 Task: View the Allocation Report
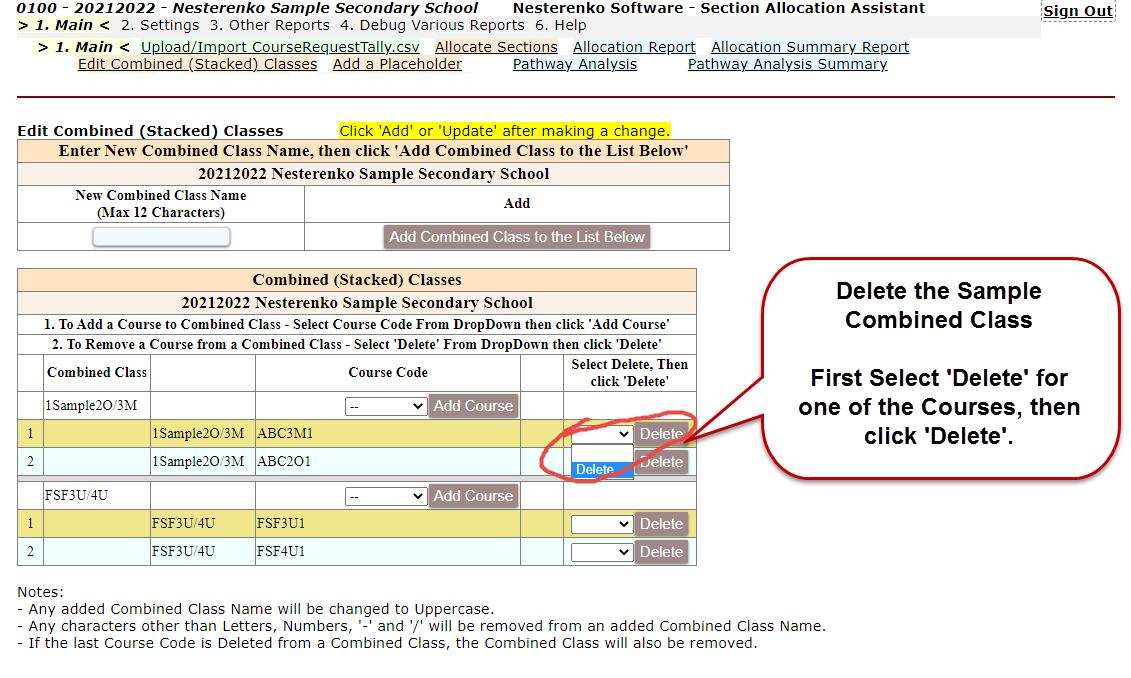(634, 47)
